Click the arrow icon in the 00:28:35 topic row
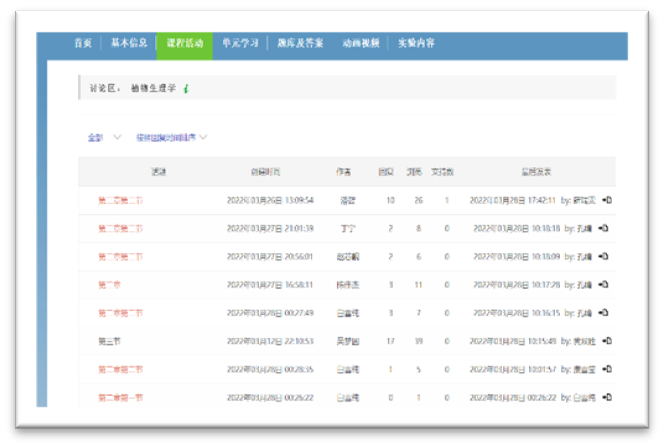The image size is (664, 448). [x=607, y=369]
